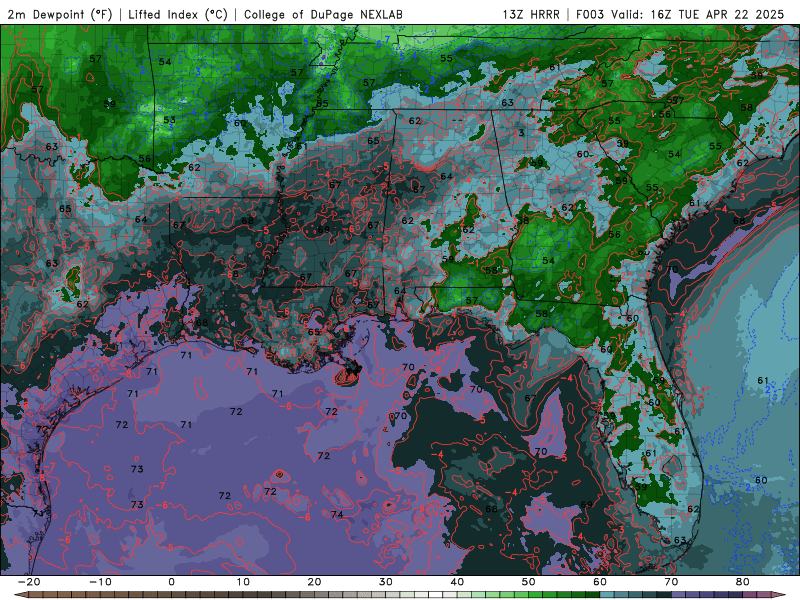Select the '13Z HRRR' model run label
The image size is (800, 600).
[531, 14]
